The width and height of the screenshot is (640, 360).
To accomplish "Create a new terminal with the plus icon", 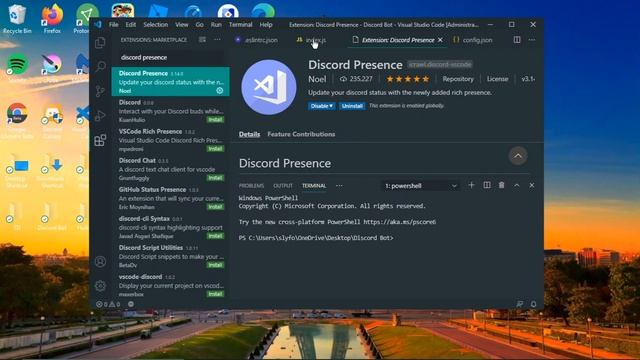I will 471,185.
